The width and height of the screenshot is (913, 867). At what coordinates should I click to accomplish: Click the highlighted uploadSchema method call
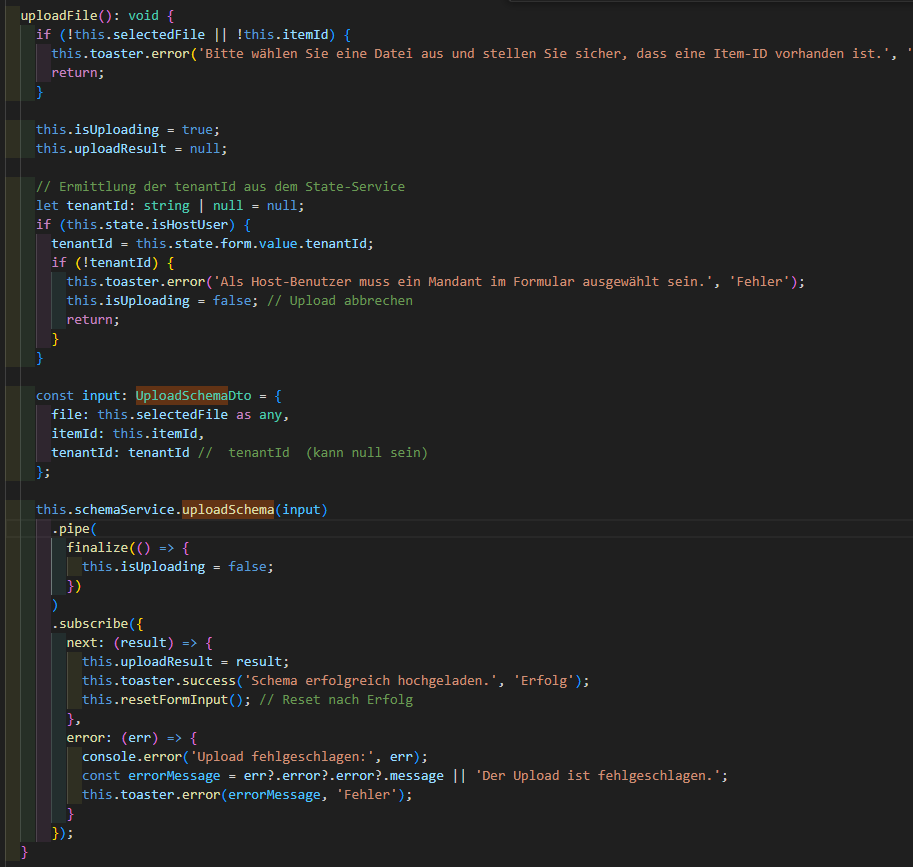pos(228,510)
